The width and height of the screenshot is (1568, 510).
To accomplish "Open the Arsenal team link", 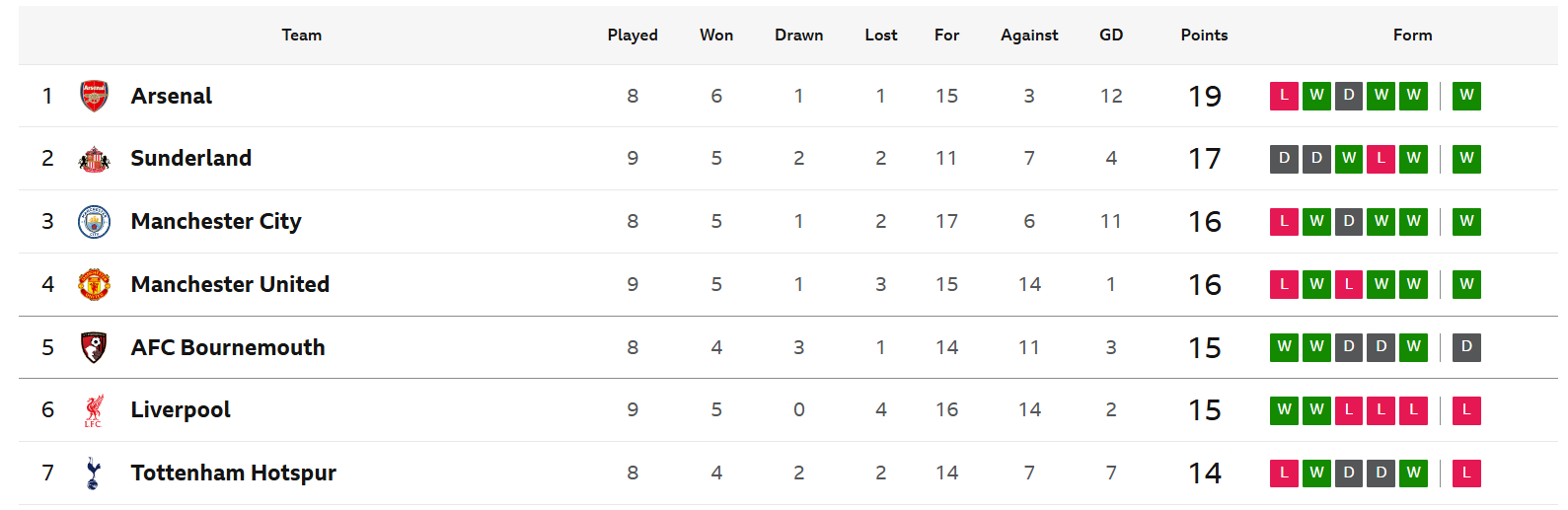I will (x=172, y=96).
